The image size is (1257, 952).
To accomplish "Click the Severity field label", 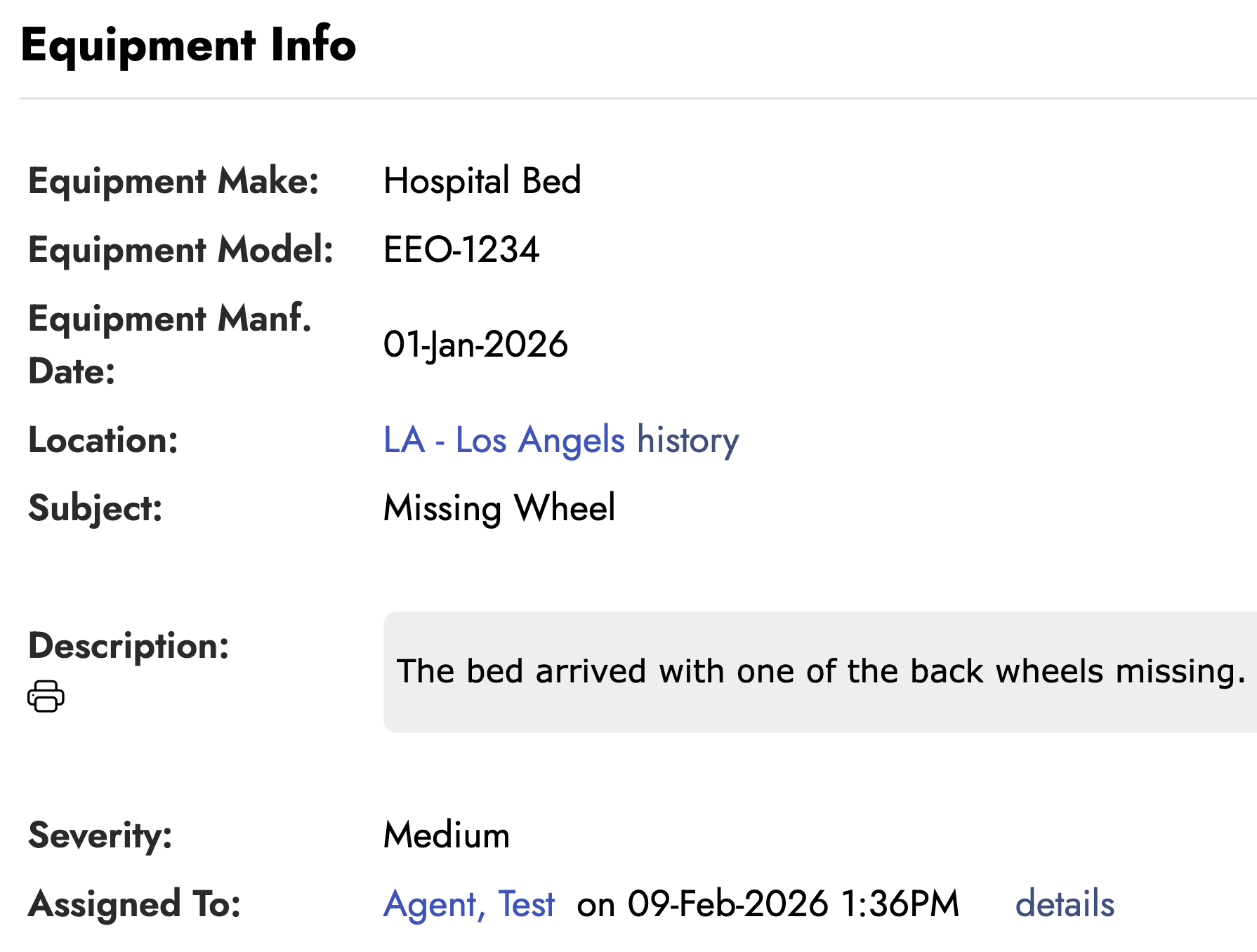I will [x=100, y=835].
